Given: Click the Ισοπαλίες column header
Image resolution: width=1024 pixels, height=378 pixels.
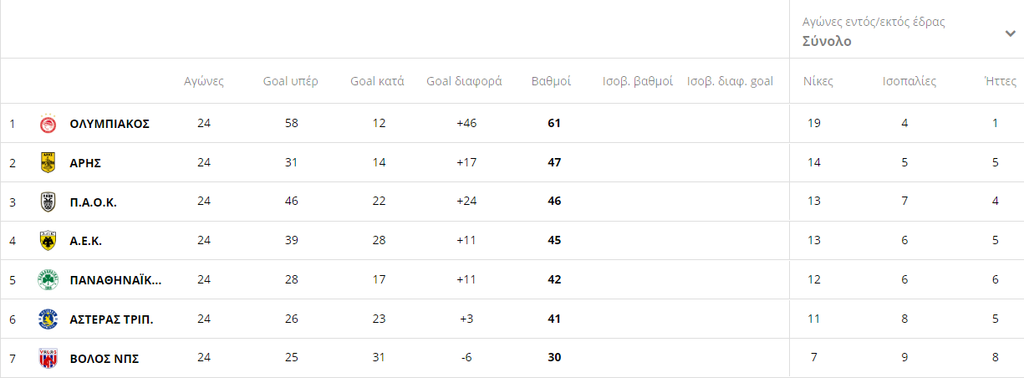Looking at the screenshot, I should [909, 82].
